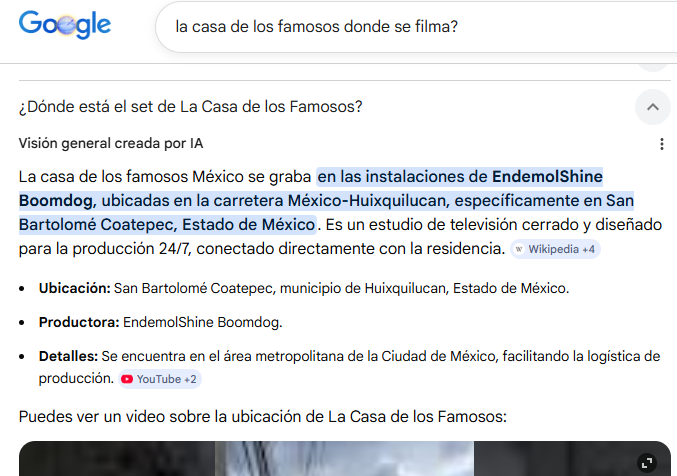This screenshot has height=476, width=677.
Task: Open the AI overview three-dot options menu
Action: 661,144
